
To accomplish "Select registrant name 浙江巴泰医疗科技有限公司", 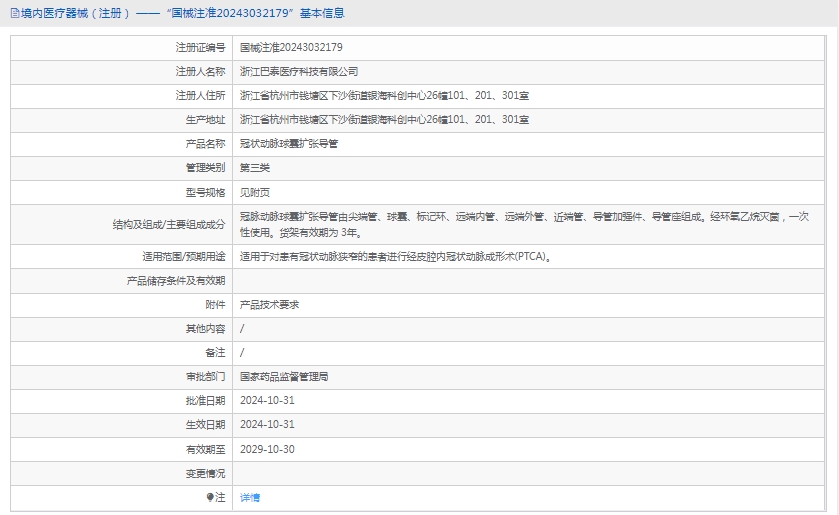I will pyautogui.click(x=299, y=71).
